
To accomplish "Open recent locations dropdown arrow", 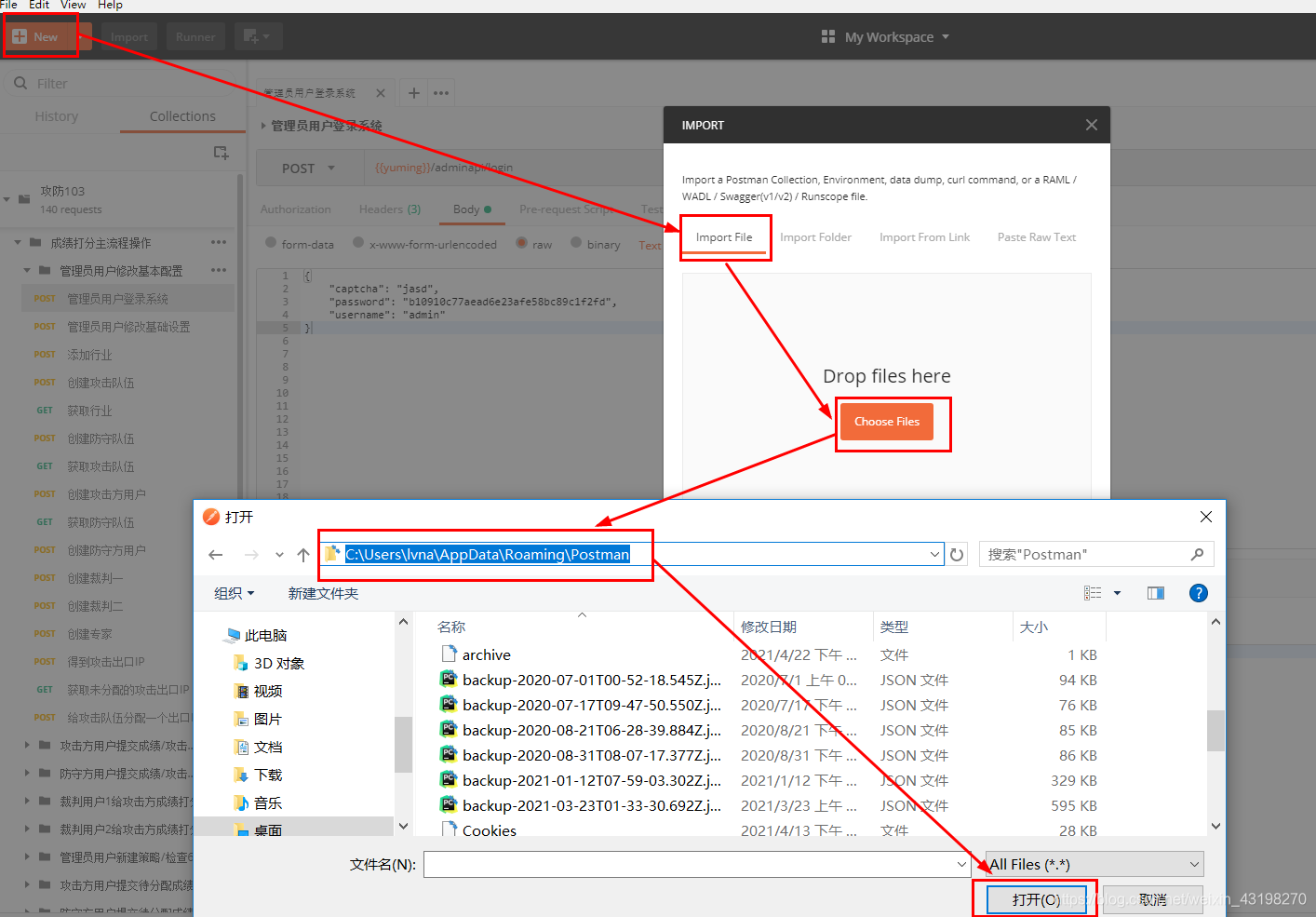I will [x=279, y=555].
